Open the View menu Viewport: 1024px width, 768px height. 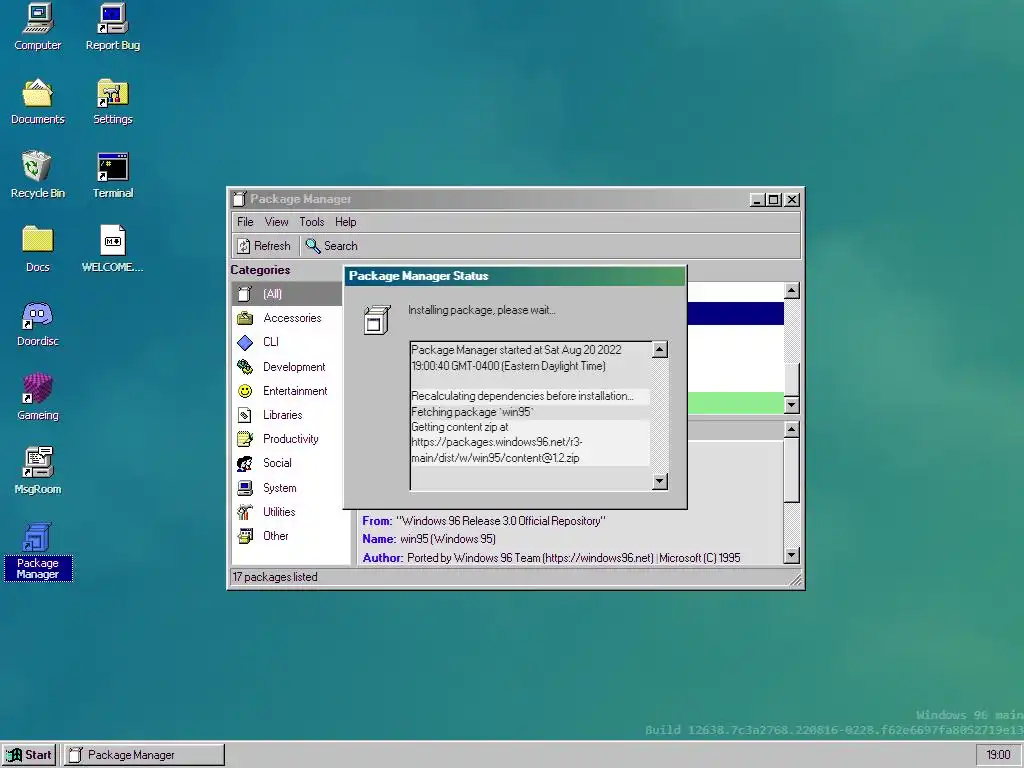point(276,222)
